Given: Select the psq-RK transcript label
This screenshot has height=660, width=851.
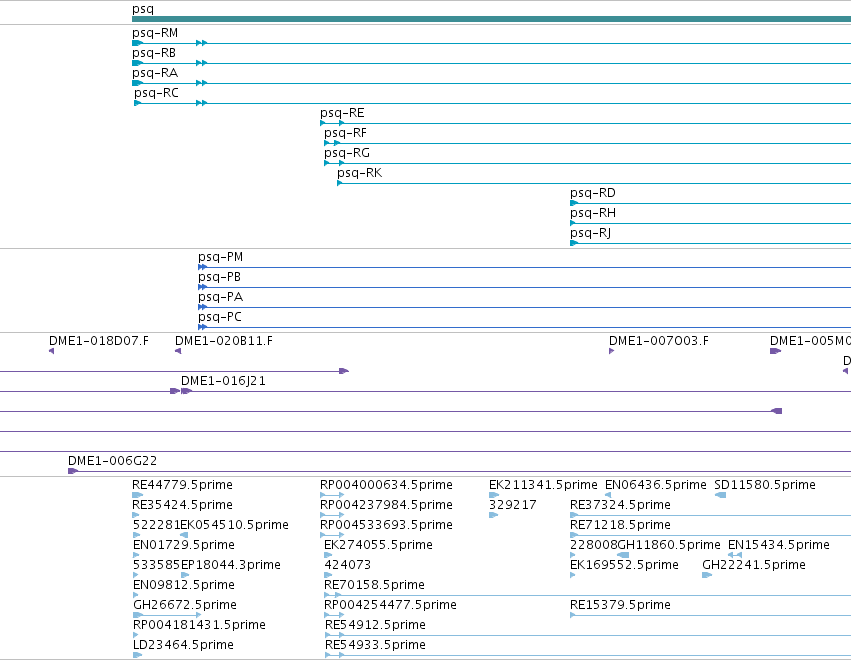Looking at the screenshot, I should pos(360,173).
